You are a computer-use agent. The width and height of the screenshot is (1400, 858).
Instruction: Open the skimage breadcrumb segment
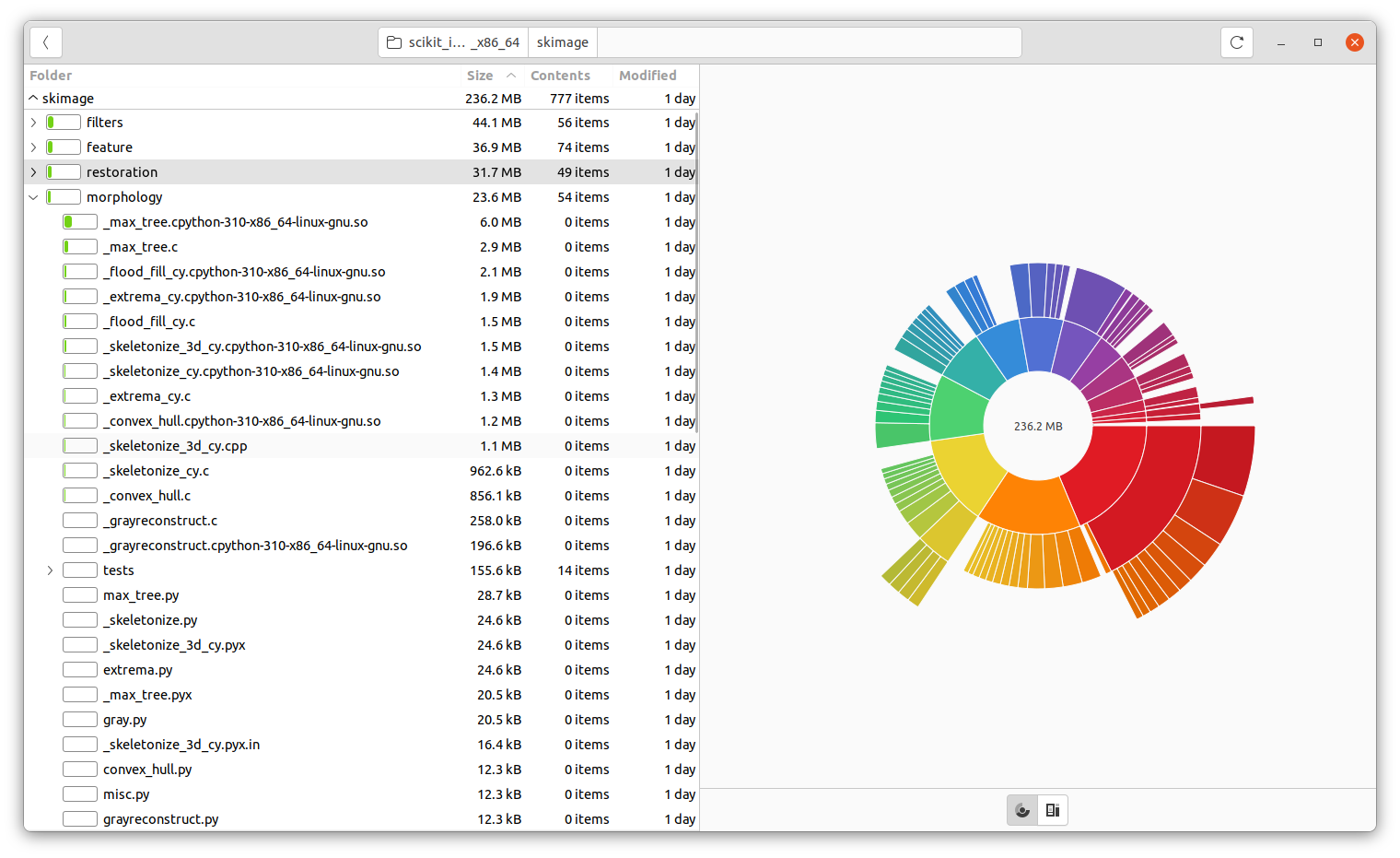pyautogui.click(x=562, y=41)
